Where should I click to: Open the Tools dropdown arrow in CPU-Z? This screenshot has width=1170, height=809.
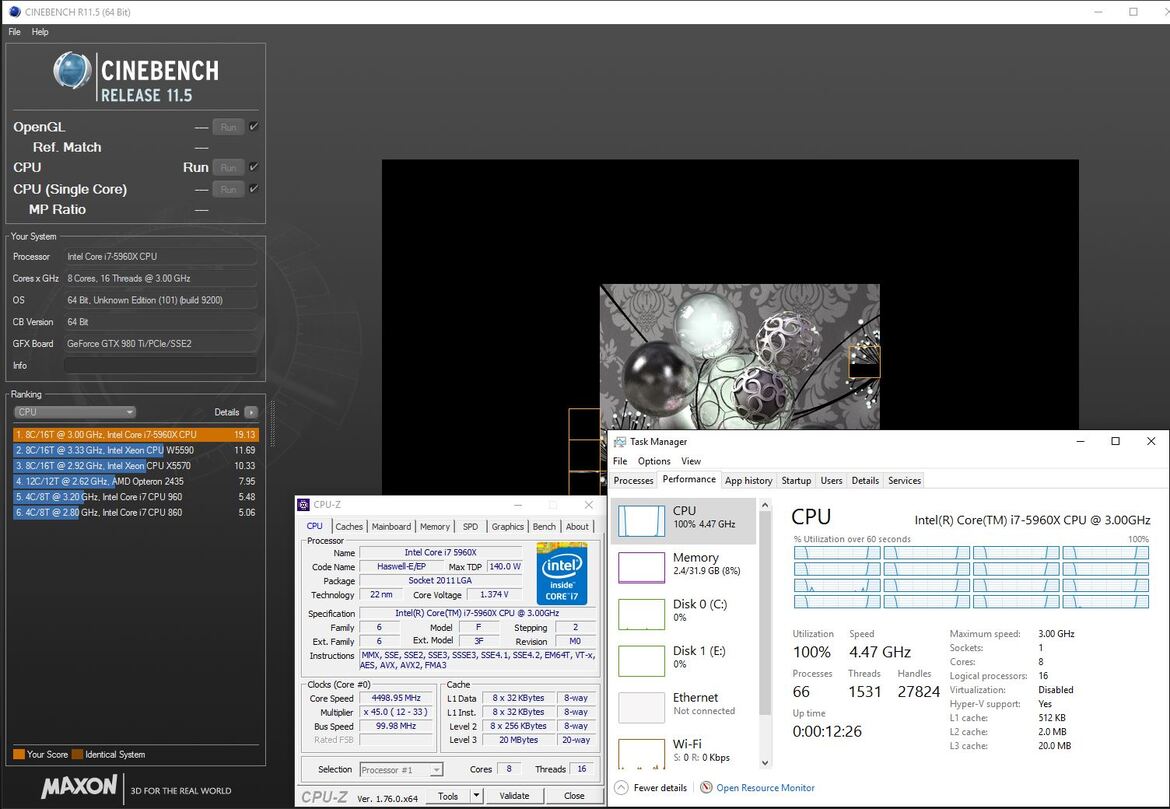coord(476,796)
